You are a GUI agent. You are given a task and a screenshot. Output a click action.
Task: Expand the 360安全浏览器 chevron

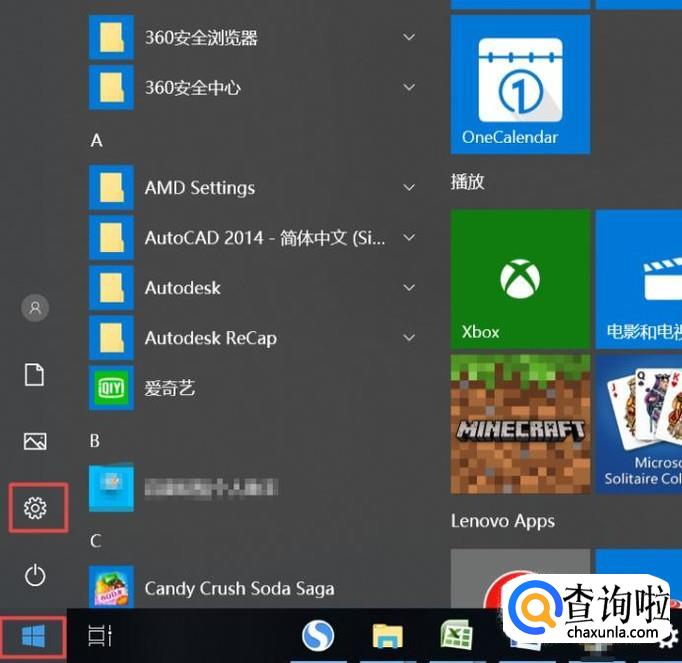[409, 37]
